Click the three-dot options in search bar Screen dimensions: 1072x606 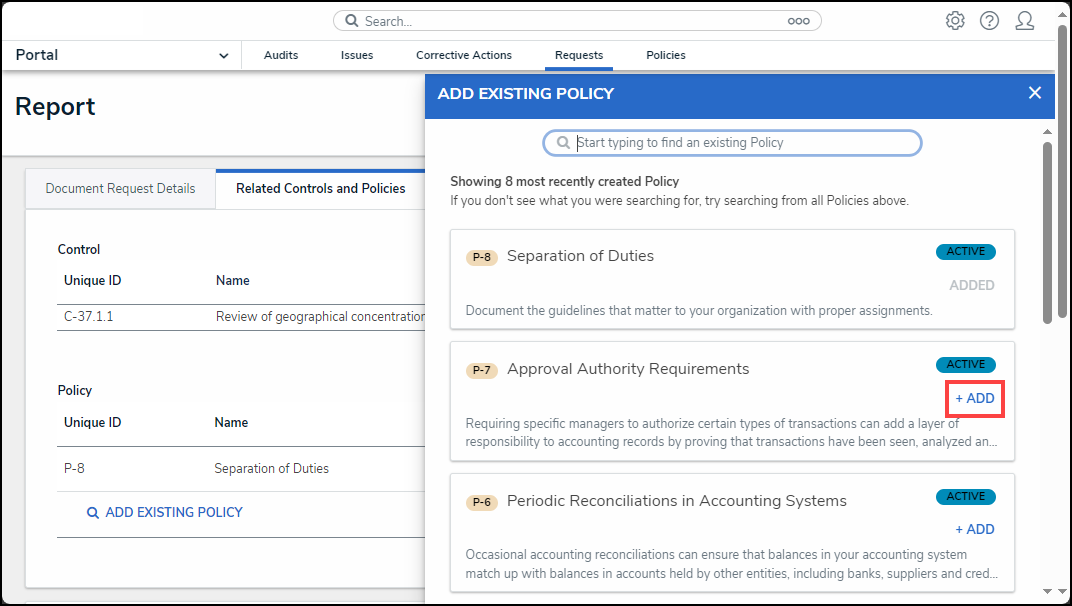point(798,21)
